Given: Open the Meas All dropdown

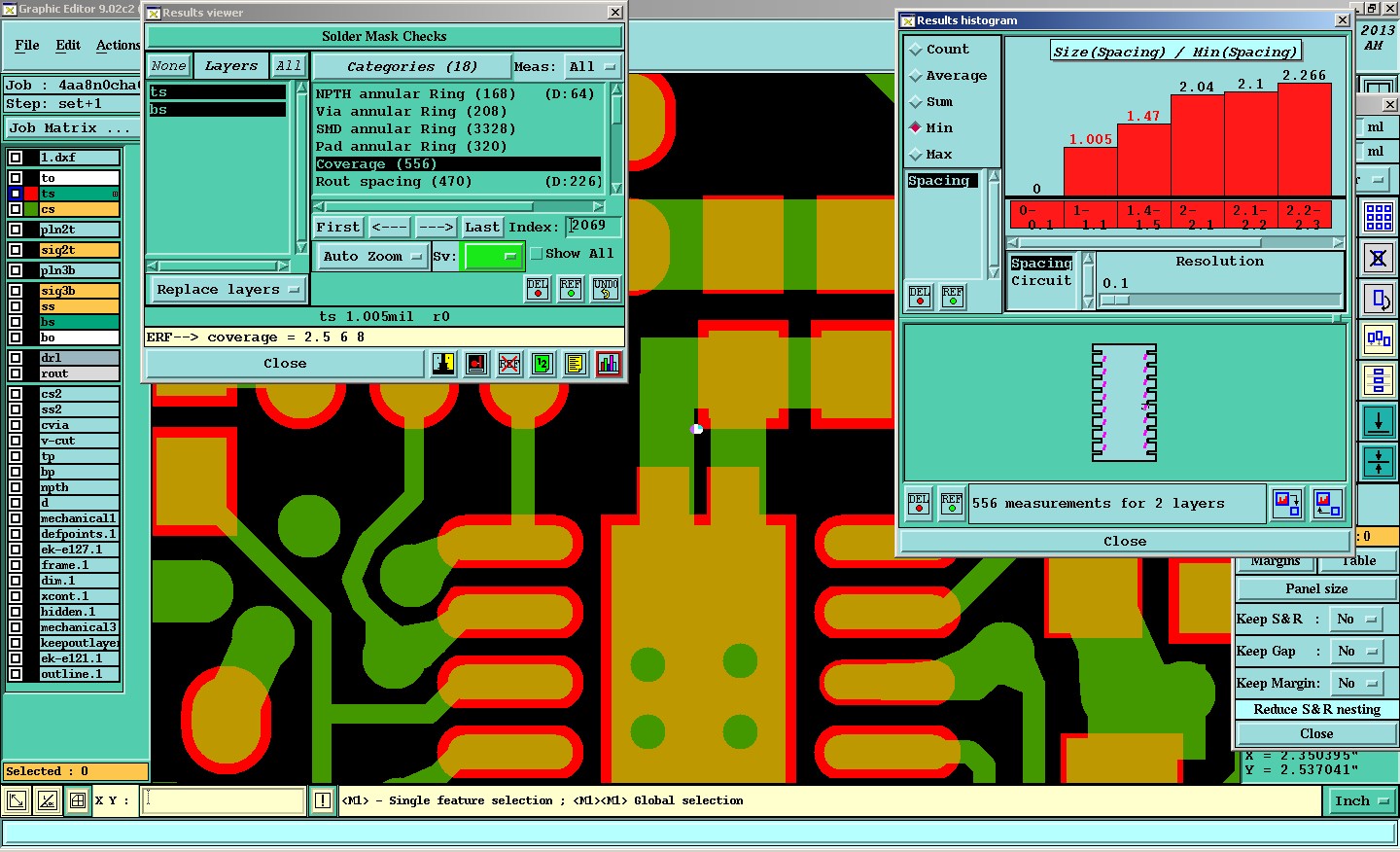Looking at the screenshot, I should pyautogui.click(x=593, y=66).
